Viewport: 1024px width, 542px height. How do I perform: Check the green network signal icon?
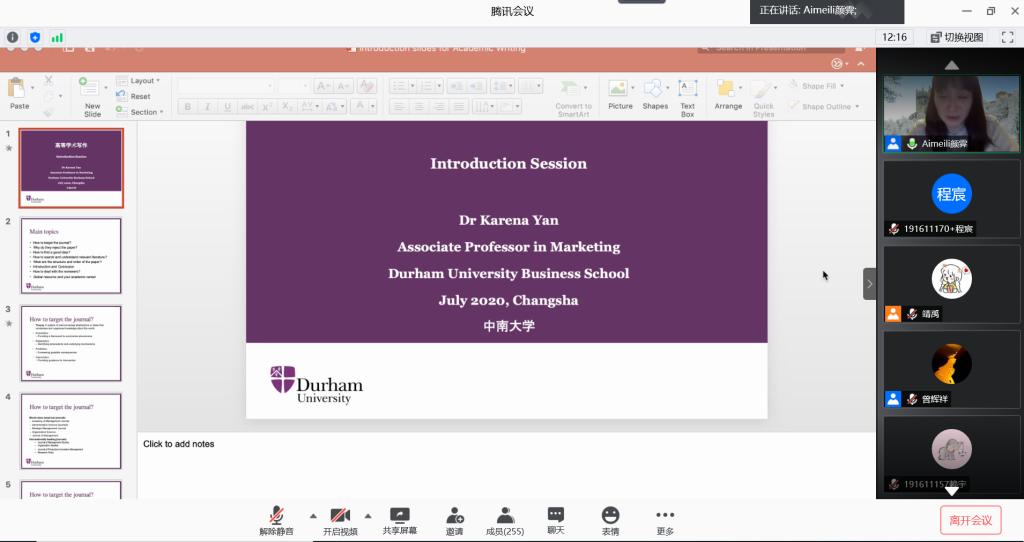tap(57, 37)
